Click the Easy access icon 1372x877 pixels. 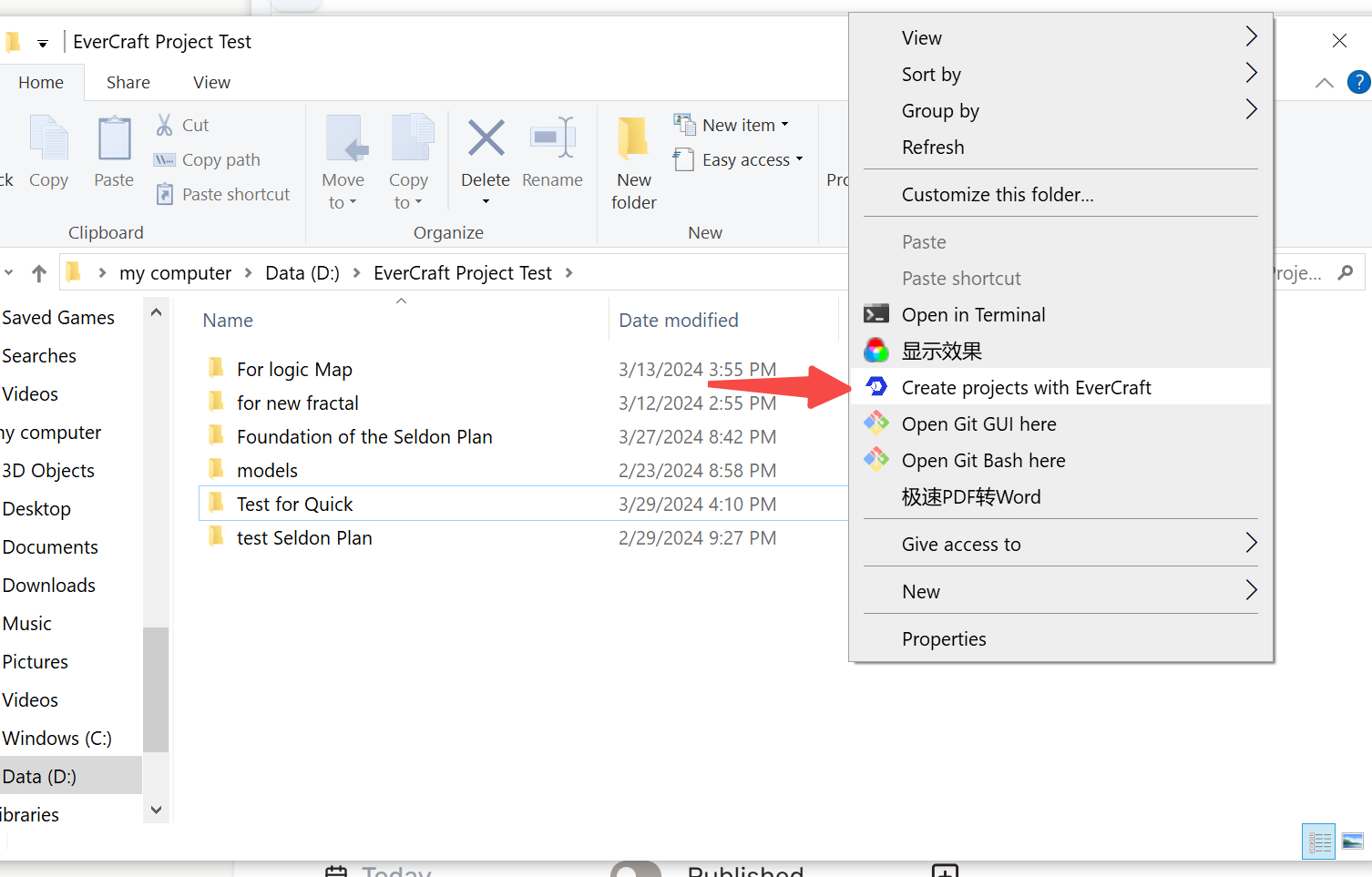click(683, 159)
